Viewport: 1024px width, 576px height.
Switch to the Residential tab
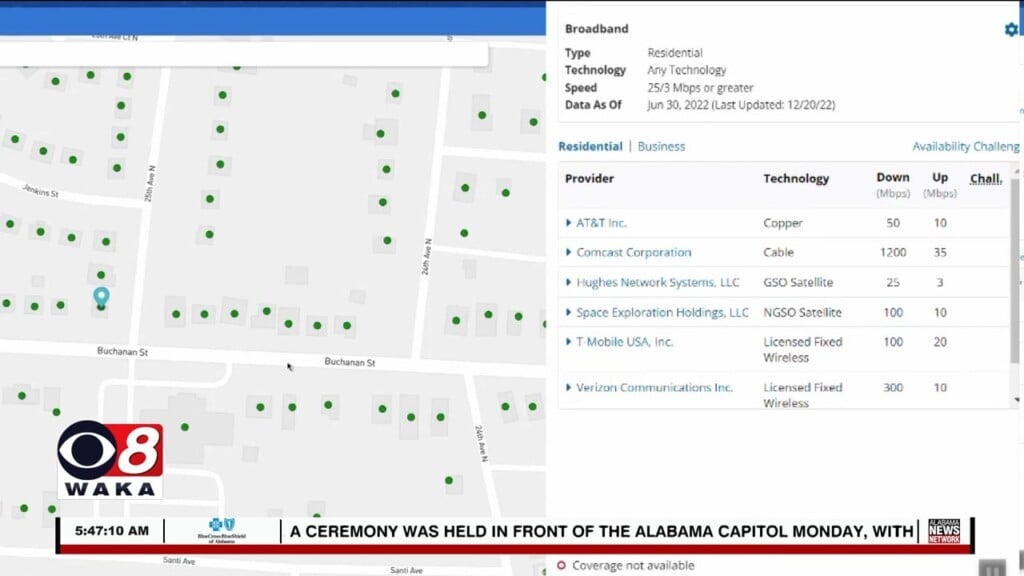pyautogui.click(x=590, y=146)
